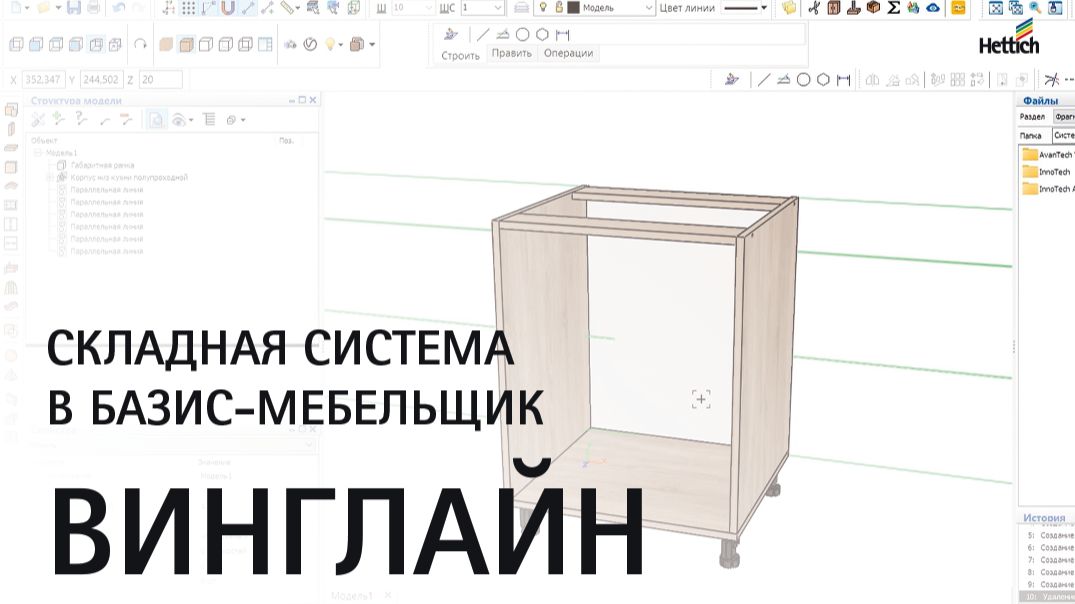Click the wardrobe cabinet icon beside scissors
1075x604 pixels.
(x=834, y=8)
